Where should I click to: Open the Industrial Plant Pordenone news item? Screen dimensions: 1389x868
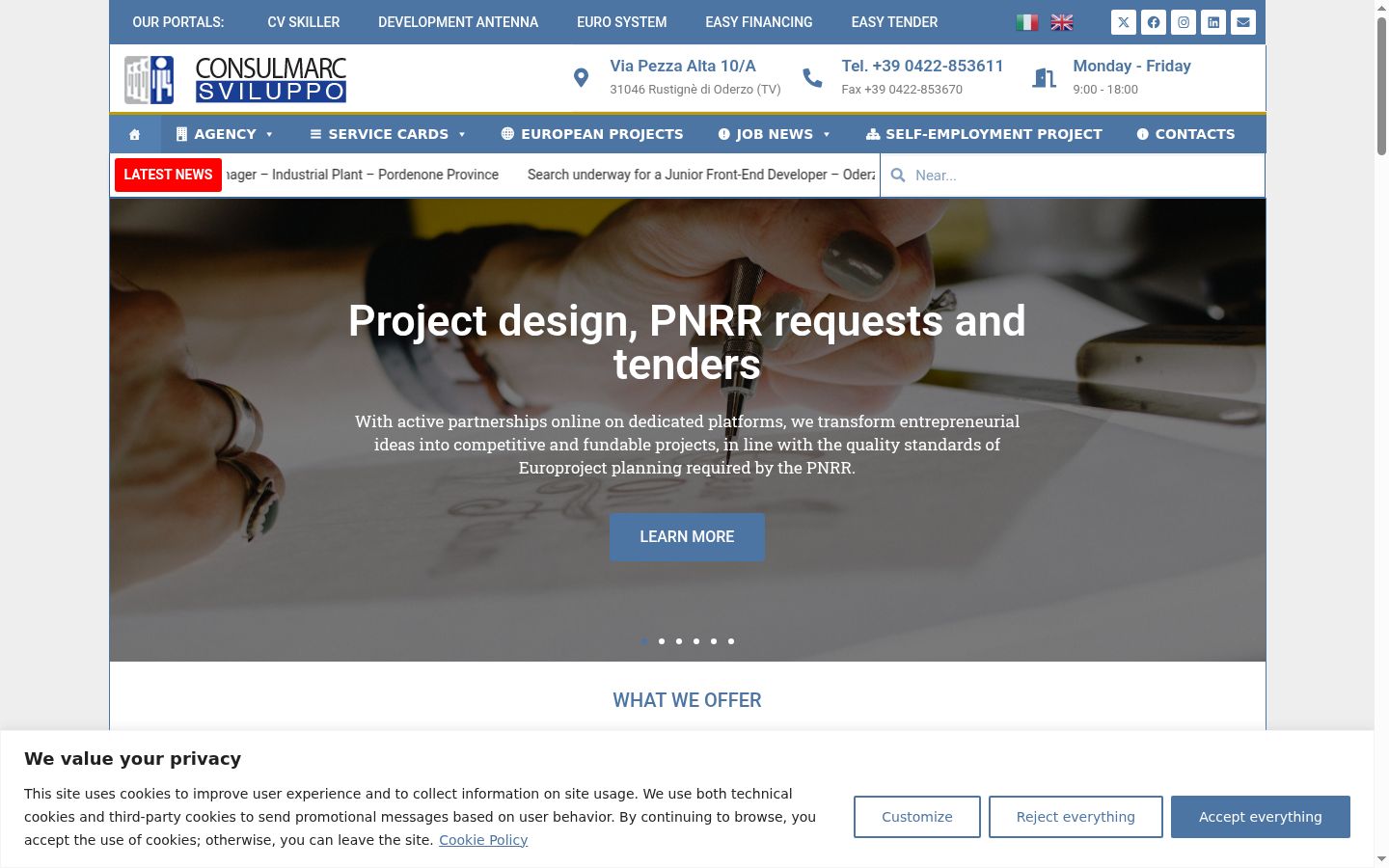pos(362,175)
